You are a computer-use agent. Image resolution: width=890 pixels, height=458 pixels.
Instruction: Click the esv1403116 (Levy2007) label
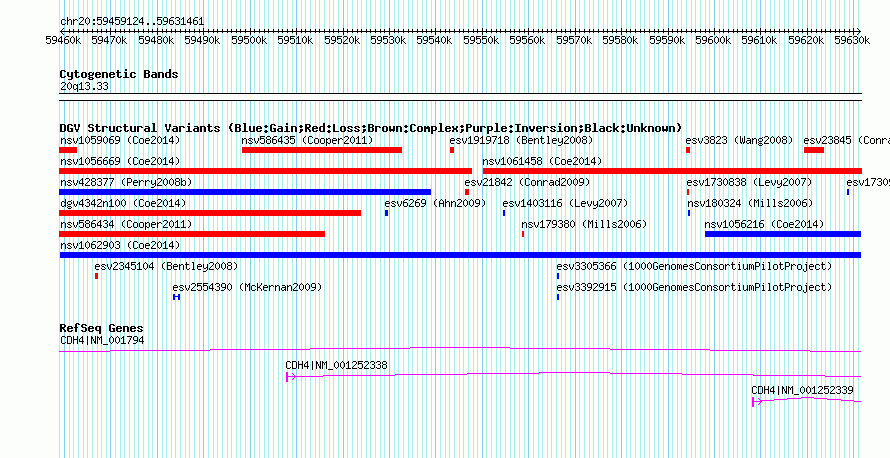point(565,203)
